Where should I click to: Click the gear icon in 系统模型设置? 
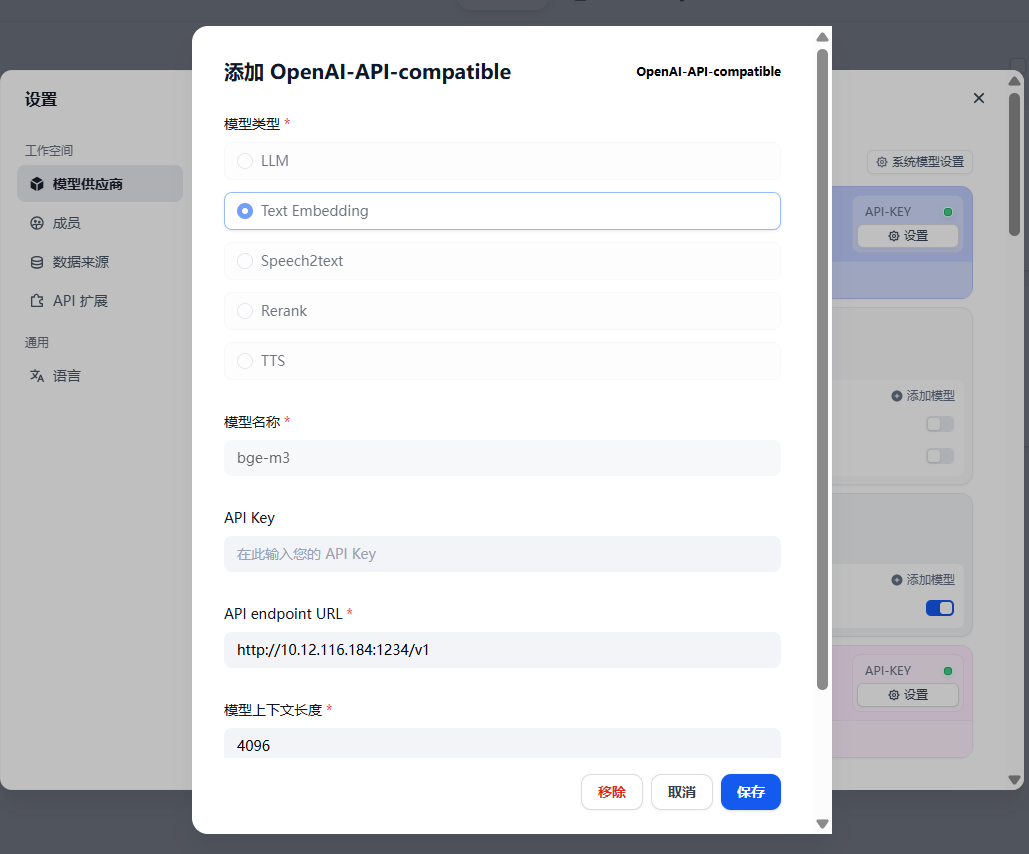[x=882, y=161]
